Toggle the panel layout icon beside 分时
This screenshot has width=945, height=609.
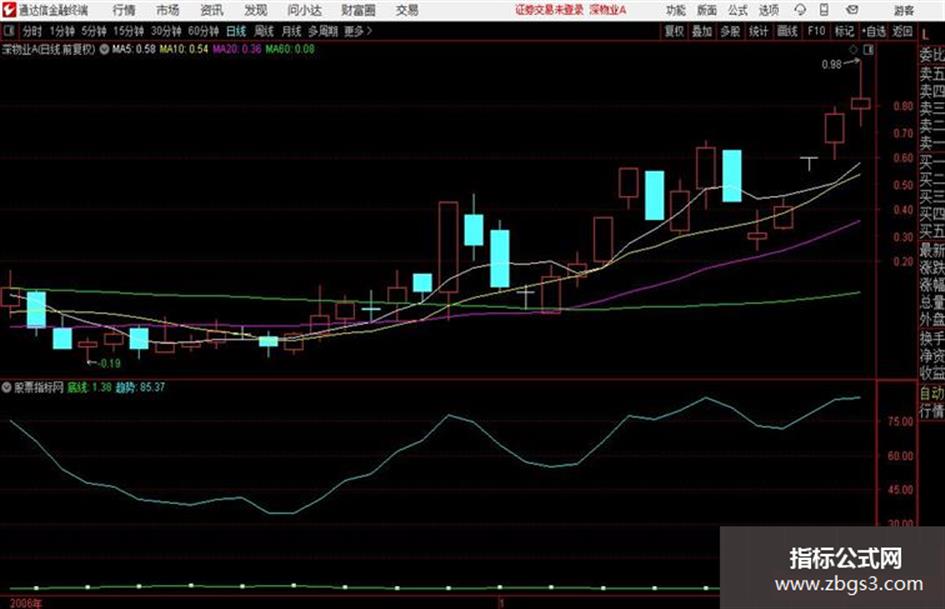tap(9, 31)
